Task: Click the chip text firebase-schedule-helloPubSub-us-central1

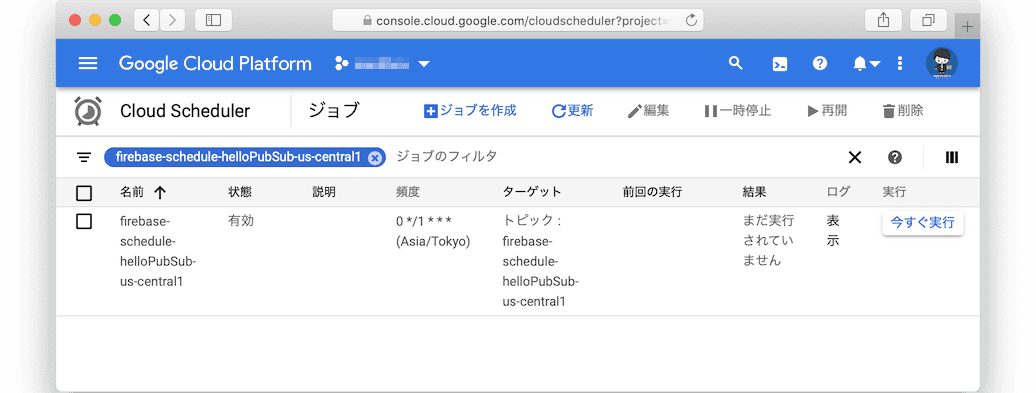Action: click(238, 157)
